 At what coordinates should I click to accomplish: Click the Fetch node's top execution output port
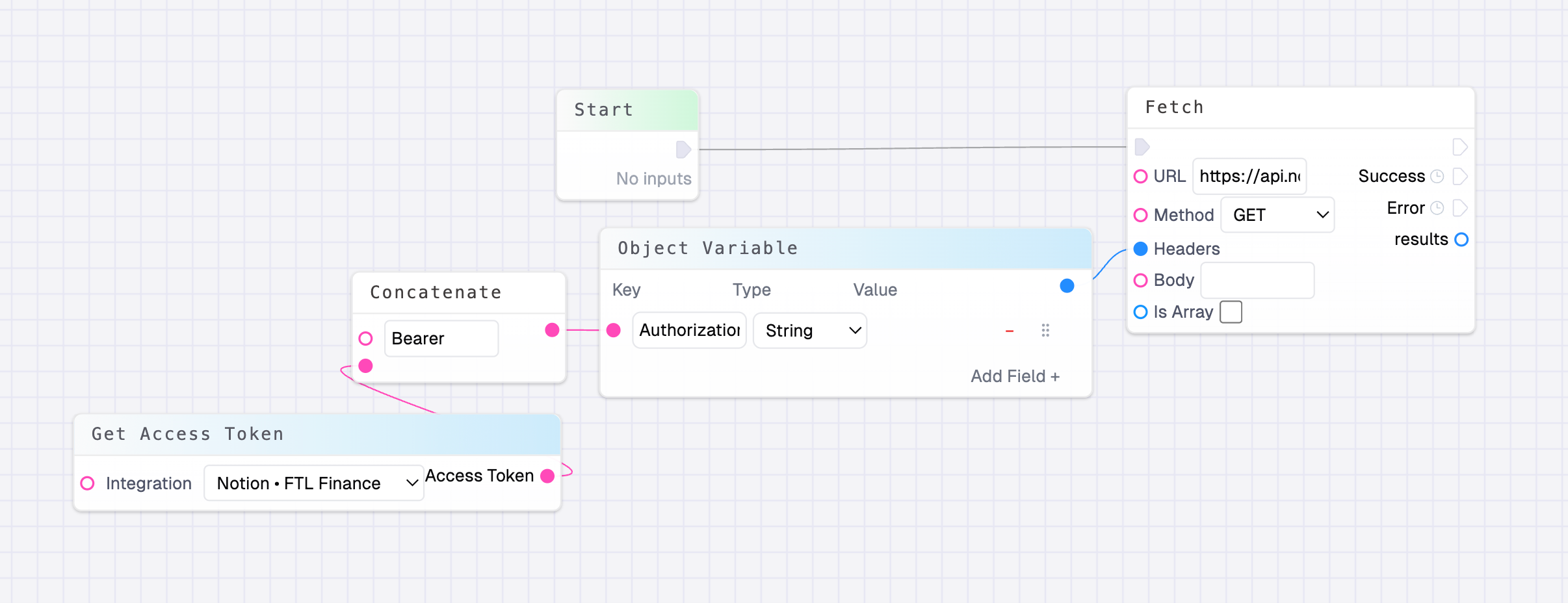tap(1460, 147)
